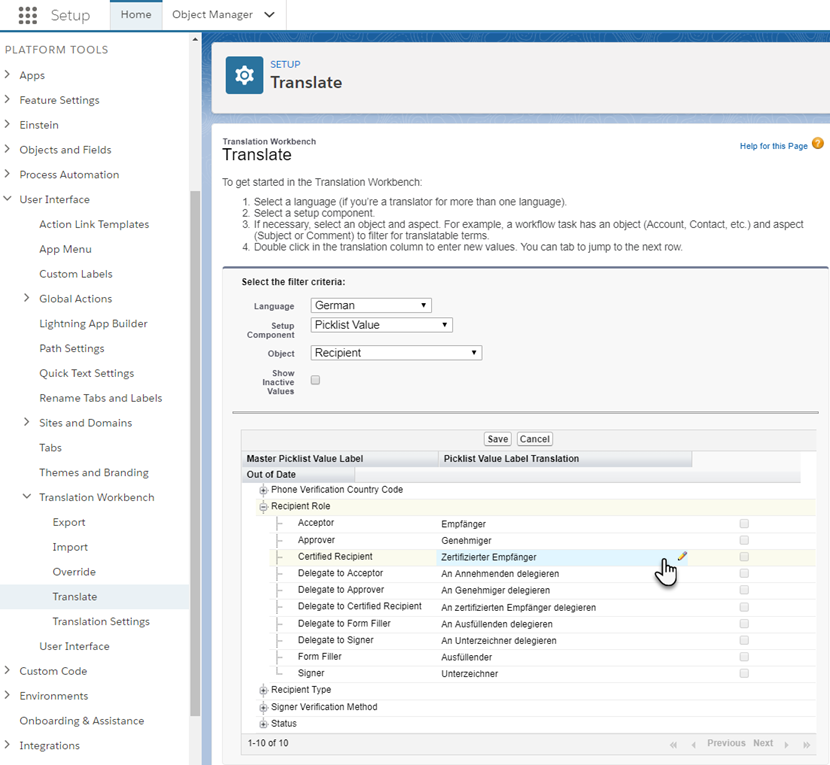This screenshot has width=830, height=765.
Task: Check the Out of Date box for Acceptor
Action: coord(743,522)
